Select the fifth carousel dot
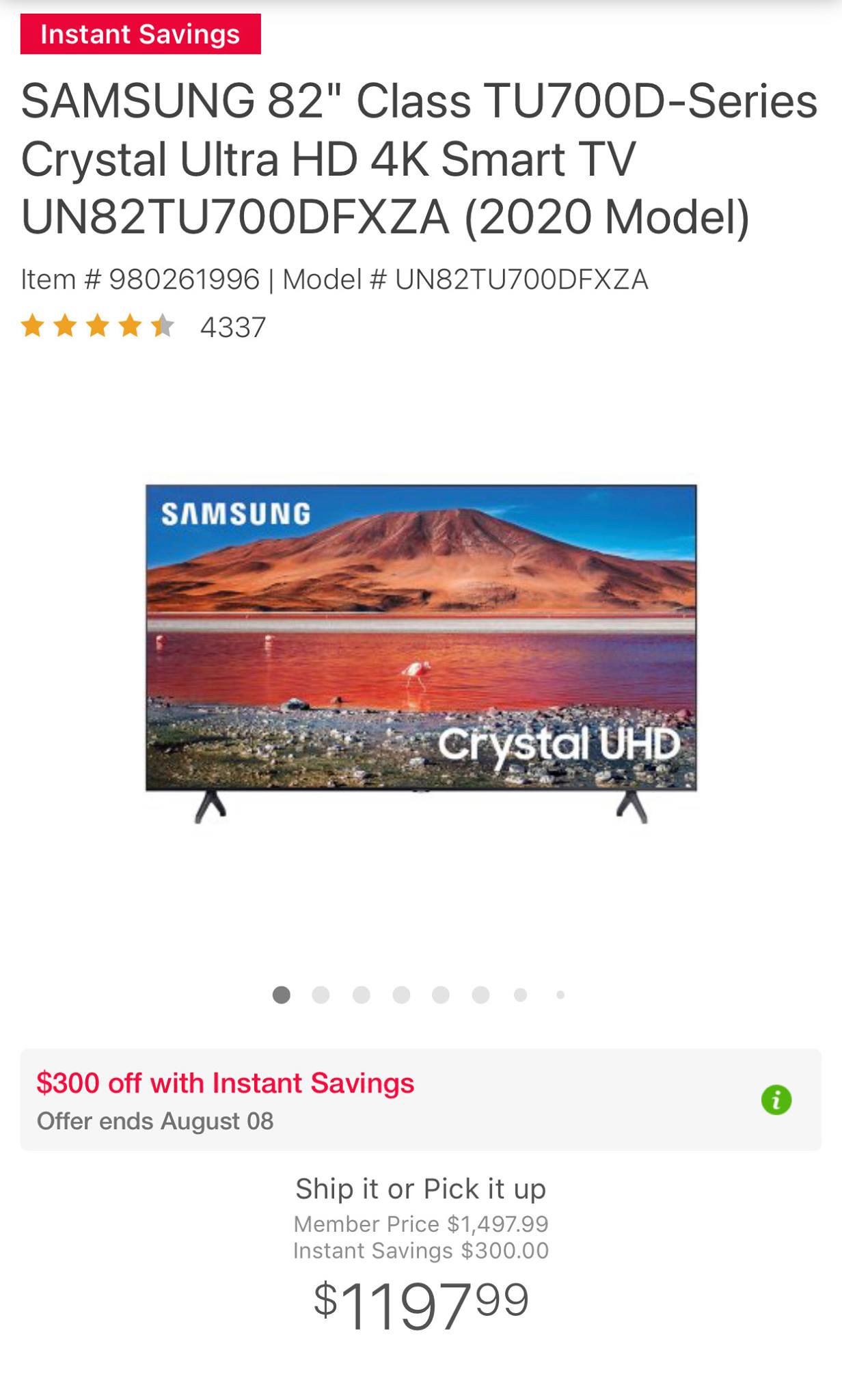Screen dimensions: 842x1400 tap(441, 995)
